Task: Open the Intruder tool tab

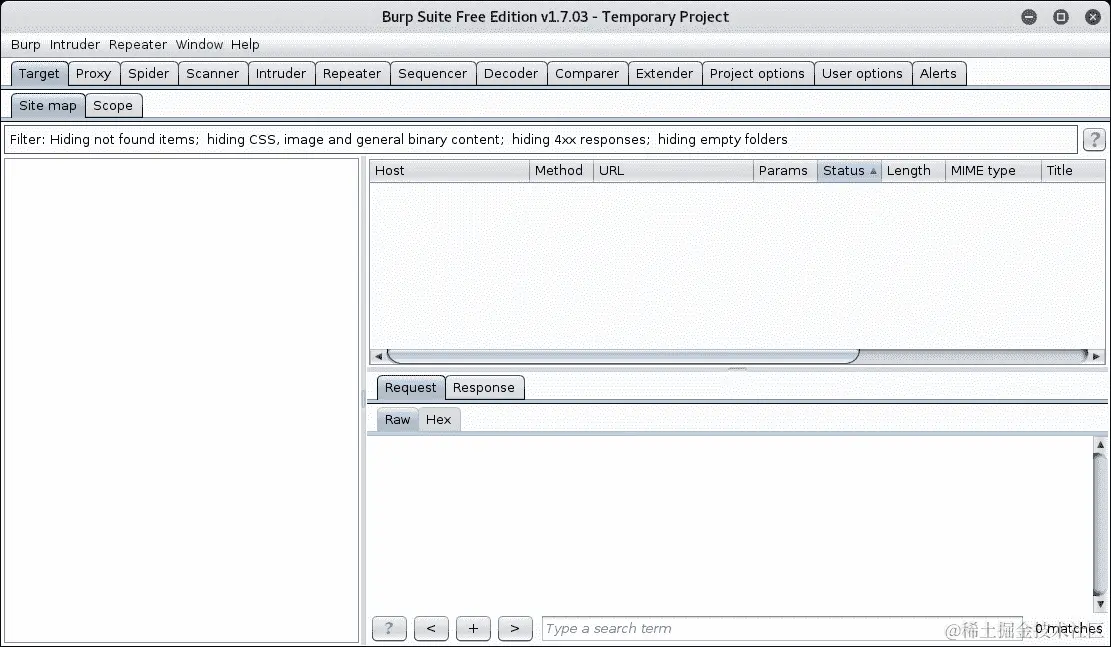Action: 281,74
